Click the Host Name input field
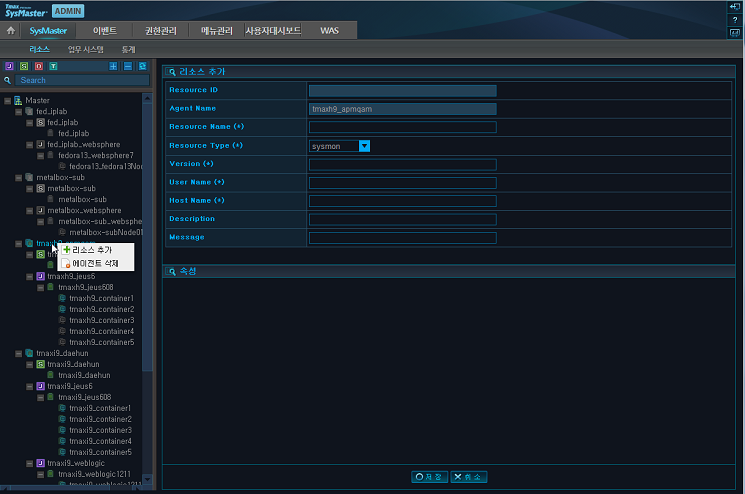The height and width of the screenshot is (494, 745). [402, 201]
